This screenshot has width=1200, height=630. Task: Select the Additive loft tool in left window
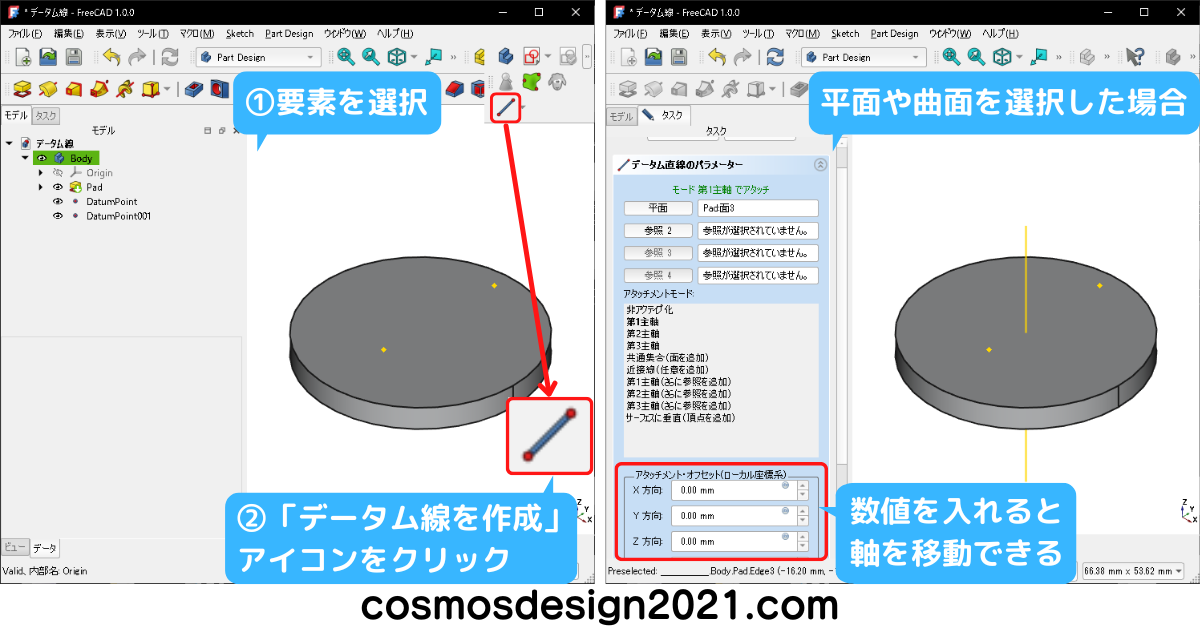(x=74, y=90)
